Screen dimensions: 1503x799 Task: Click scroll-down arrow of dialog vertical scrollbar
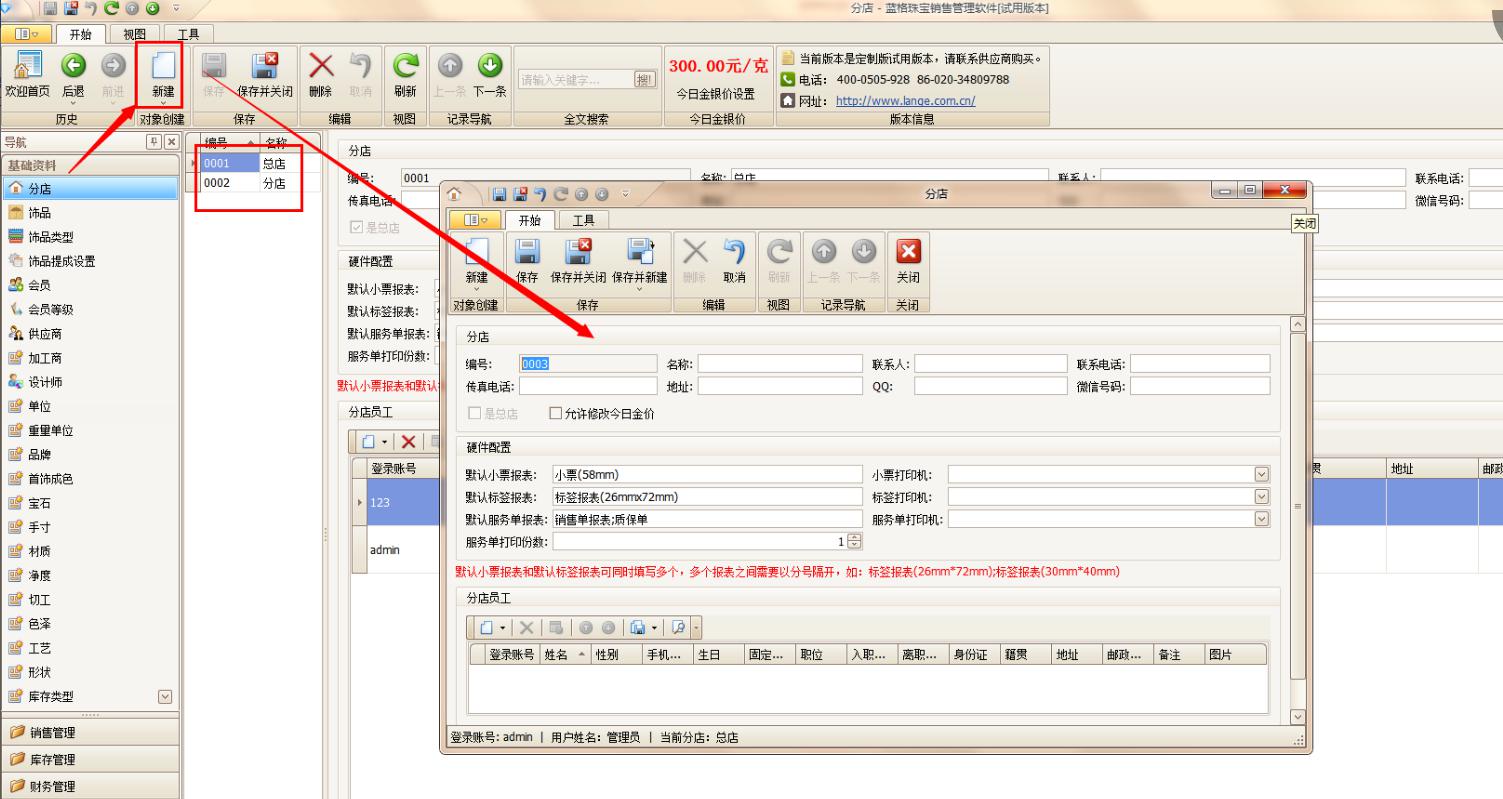(1298, 717)
